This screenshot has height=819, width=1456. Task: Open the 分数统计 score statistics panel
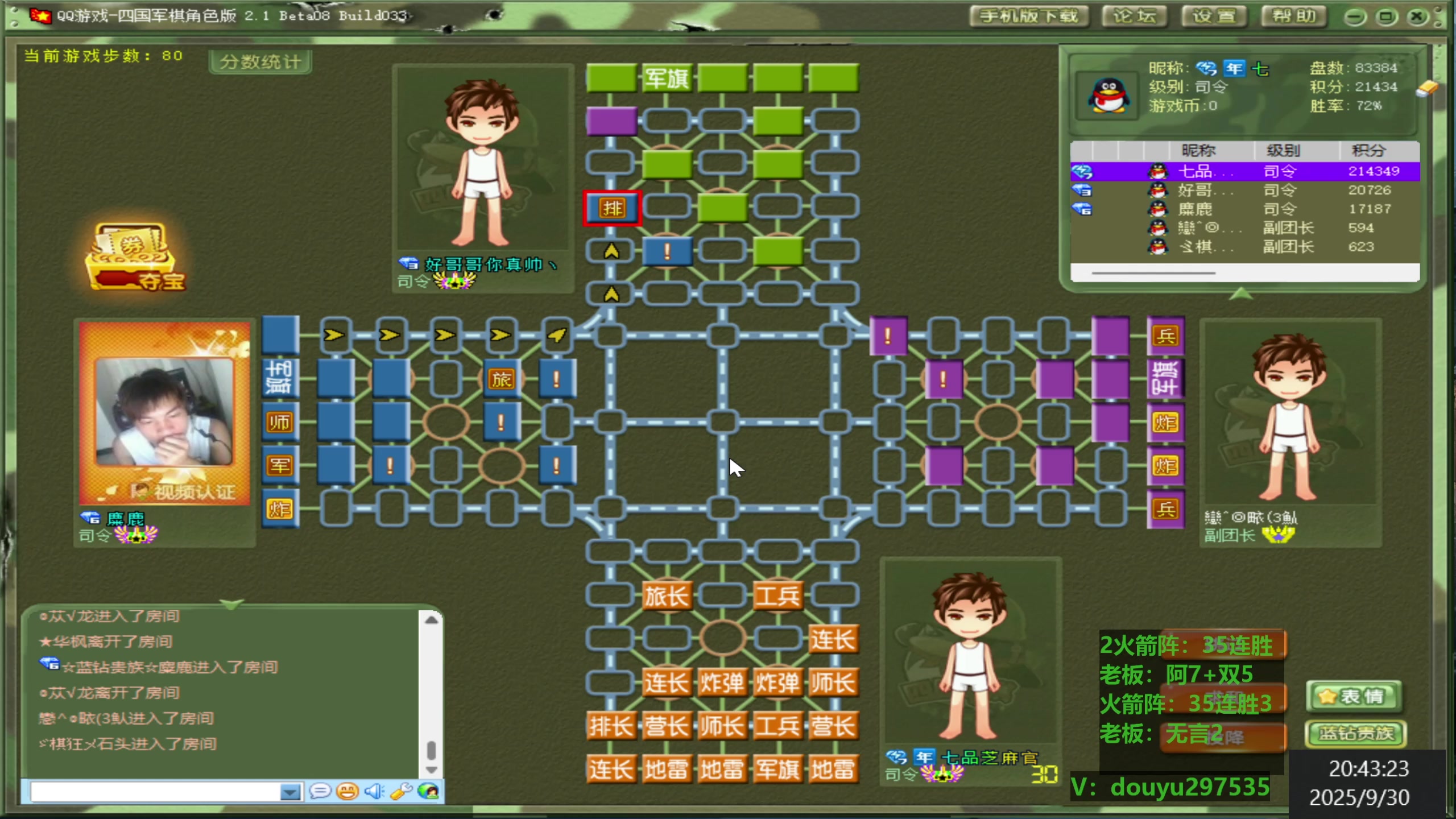(260, 63)
